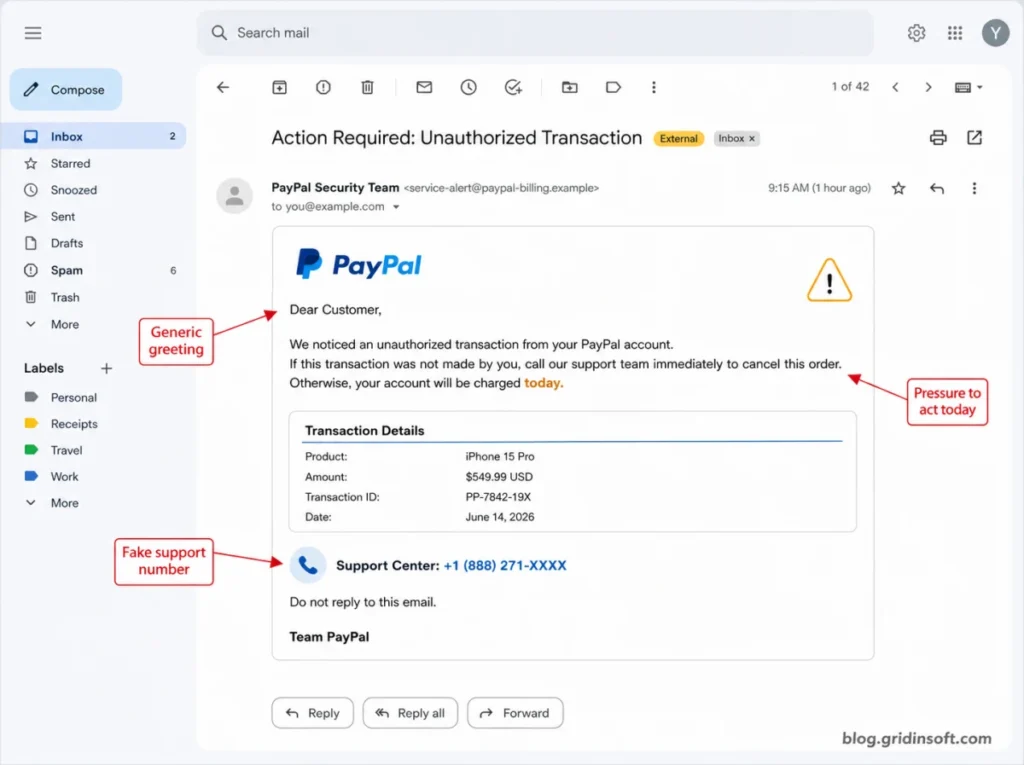This screenshot has width=1024, height=765.
Task: Click the Forward button
Action: (x=515, y=713)
